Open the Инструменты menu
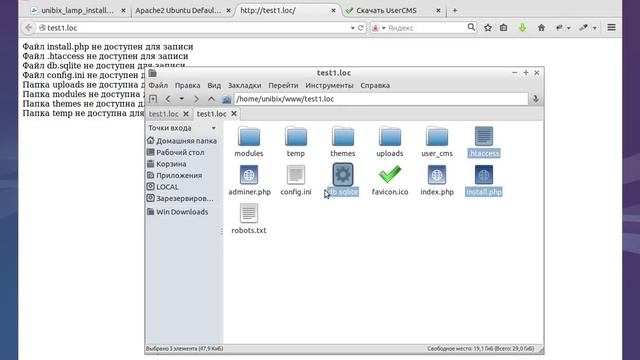The width and height of the screenshot is (640, 360). (x=329, y=85)
